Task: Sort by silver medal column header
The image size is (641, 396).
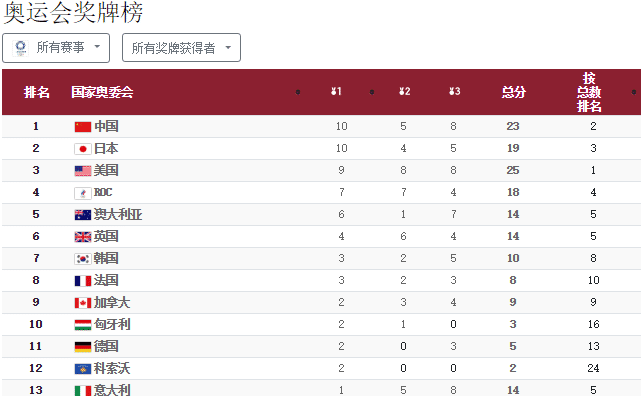Action: point(405,92)
